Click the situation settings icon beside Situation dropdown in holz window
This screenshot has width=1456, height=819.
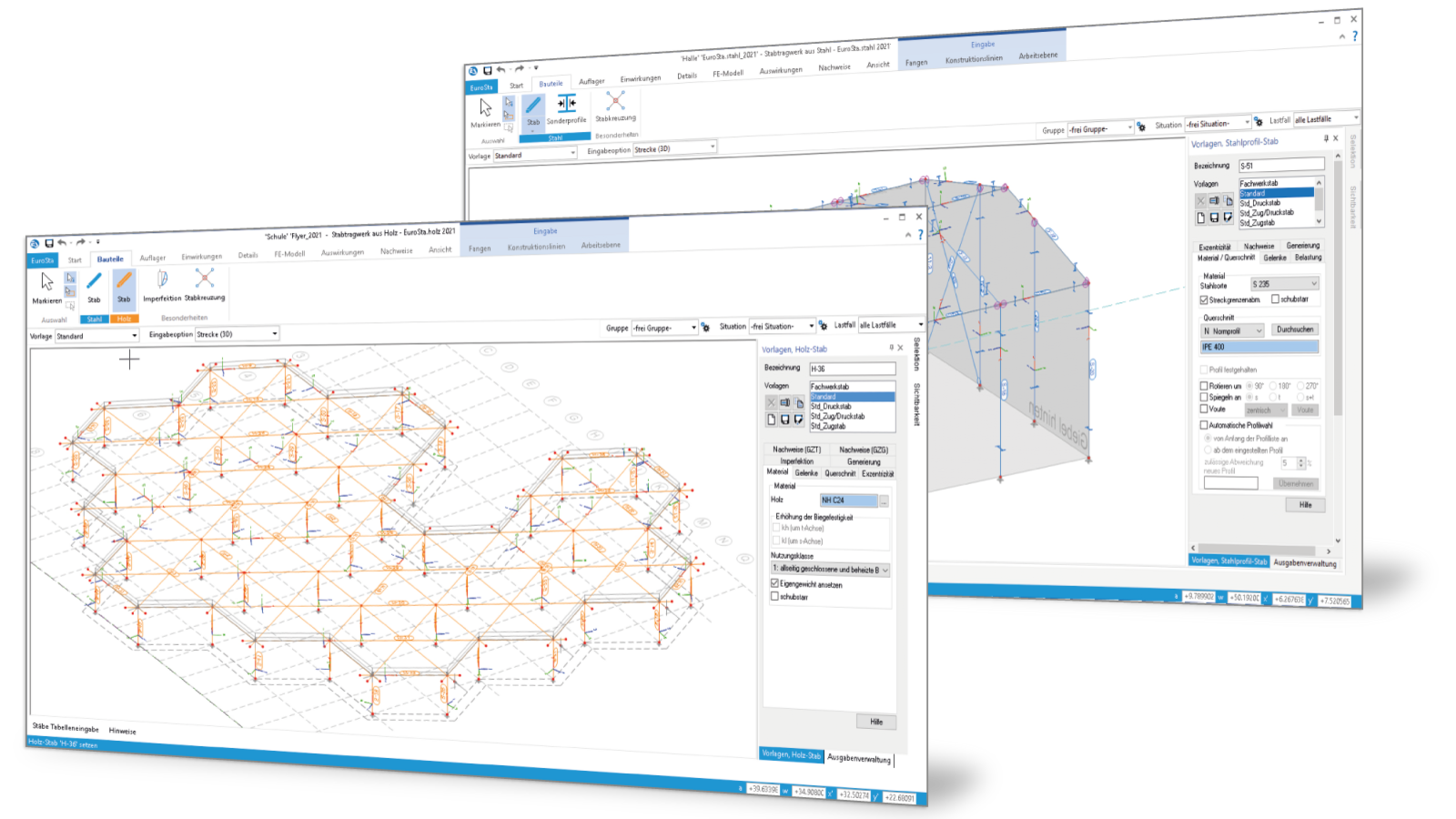tap(823, 326)
